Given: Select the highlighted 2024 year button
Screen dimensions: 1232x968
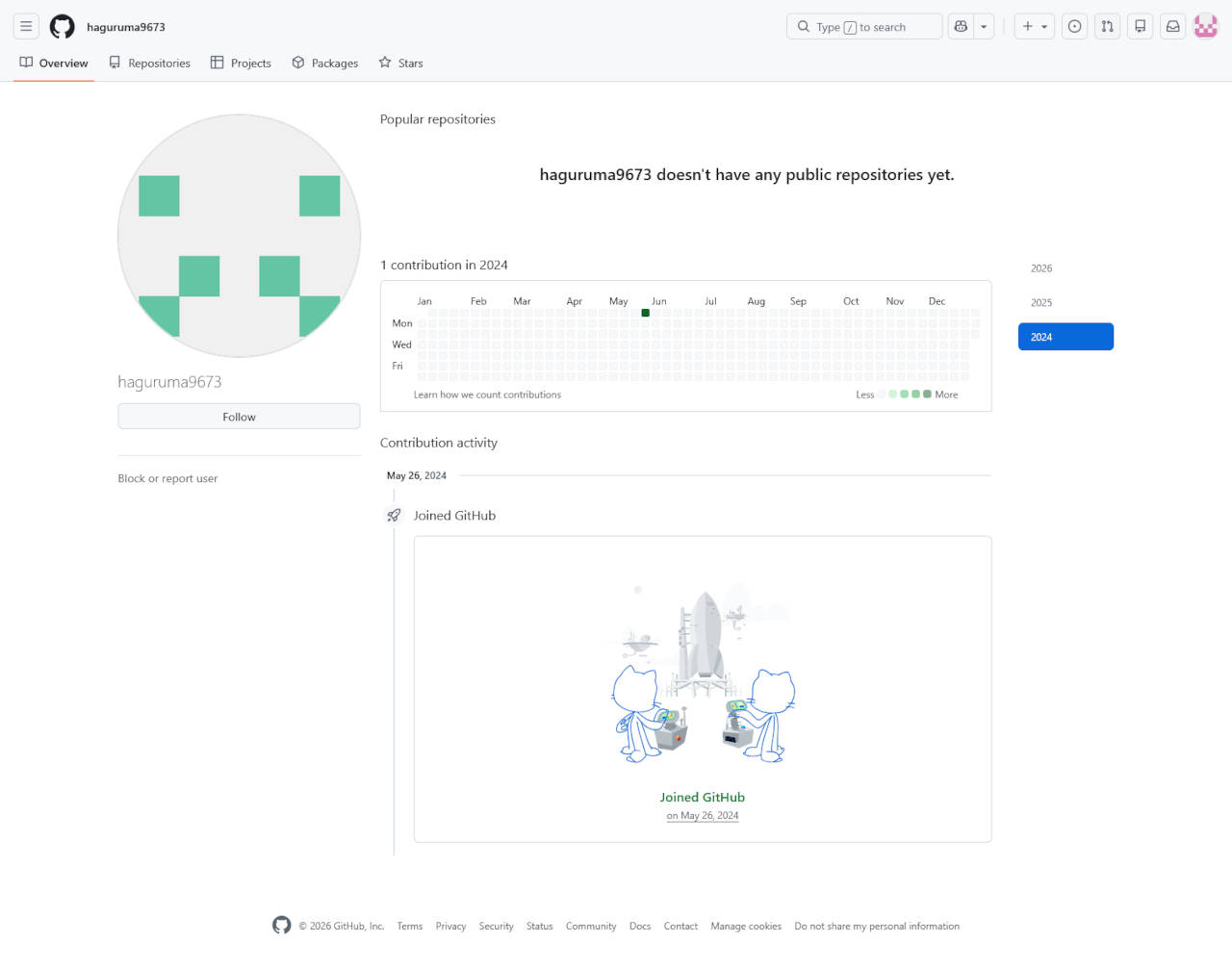Looking at the screenshot, I should point(1065,337).
